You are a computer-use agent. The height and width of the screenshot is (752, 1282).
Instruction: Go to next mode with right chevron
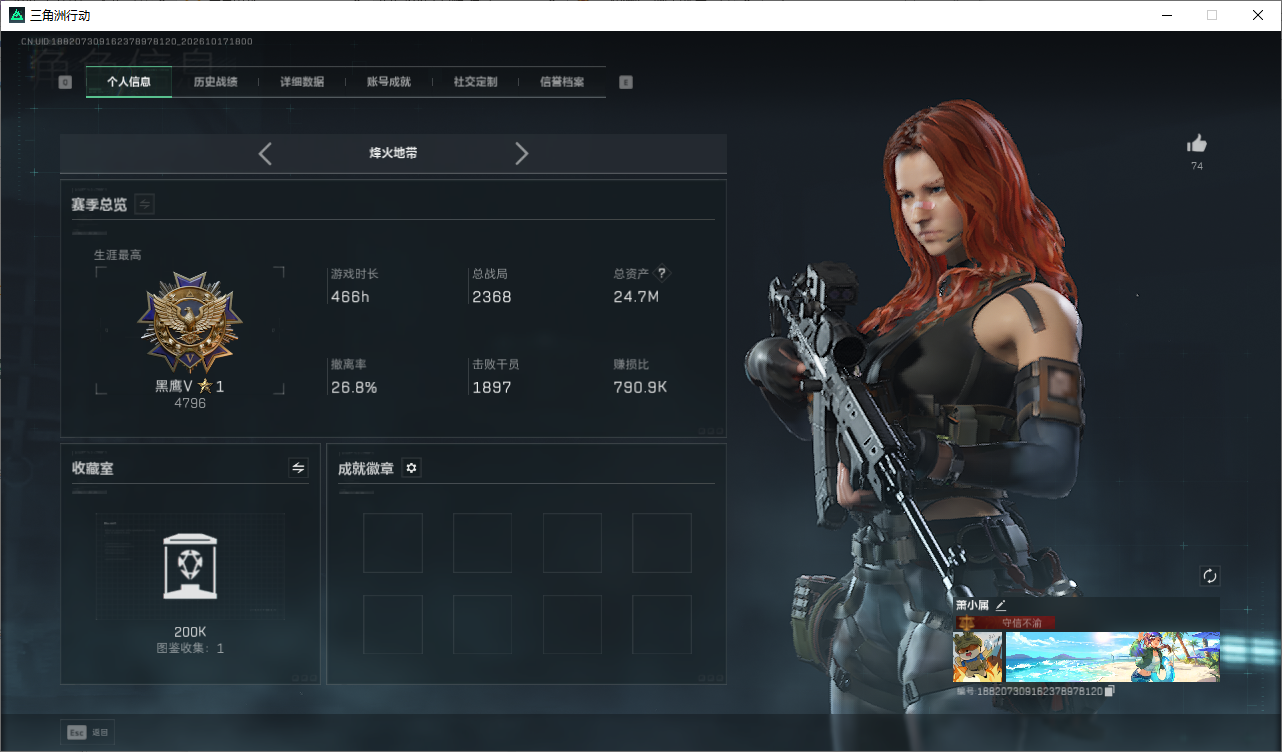(521, 154)
